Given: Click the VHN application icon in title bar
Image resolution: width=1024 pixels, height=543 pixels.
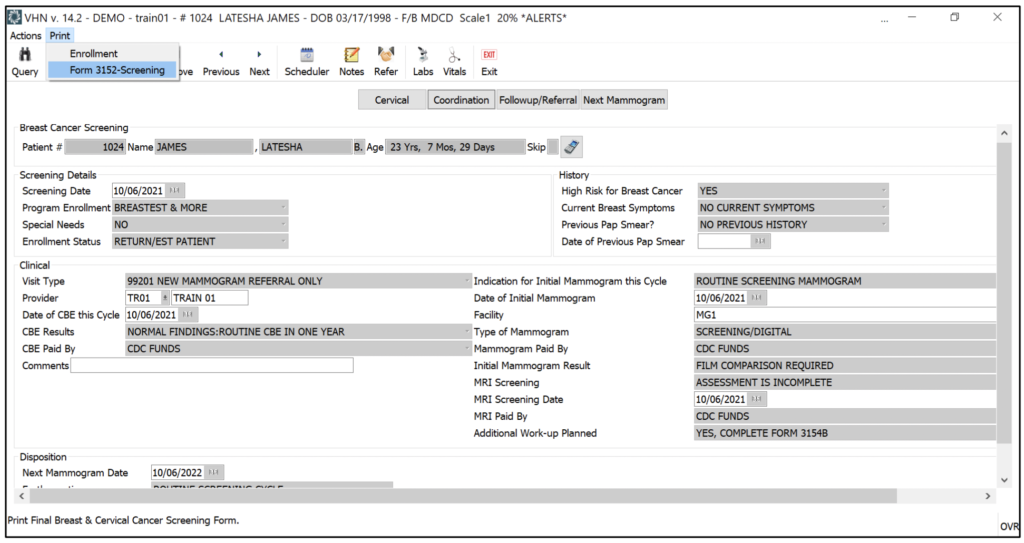Looking at the screenshot, I should pyautogui.click(x=14, y=17).
